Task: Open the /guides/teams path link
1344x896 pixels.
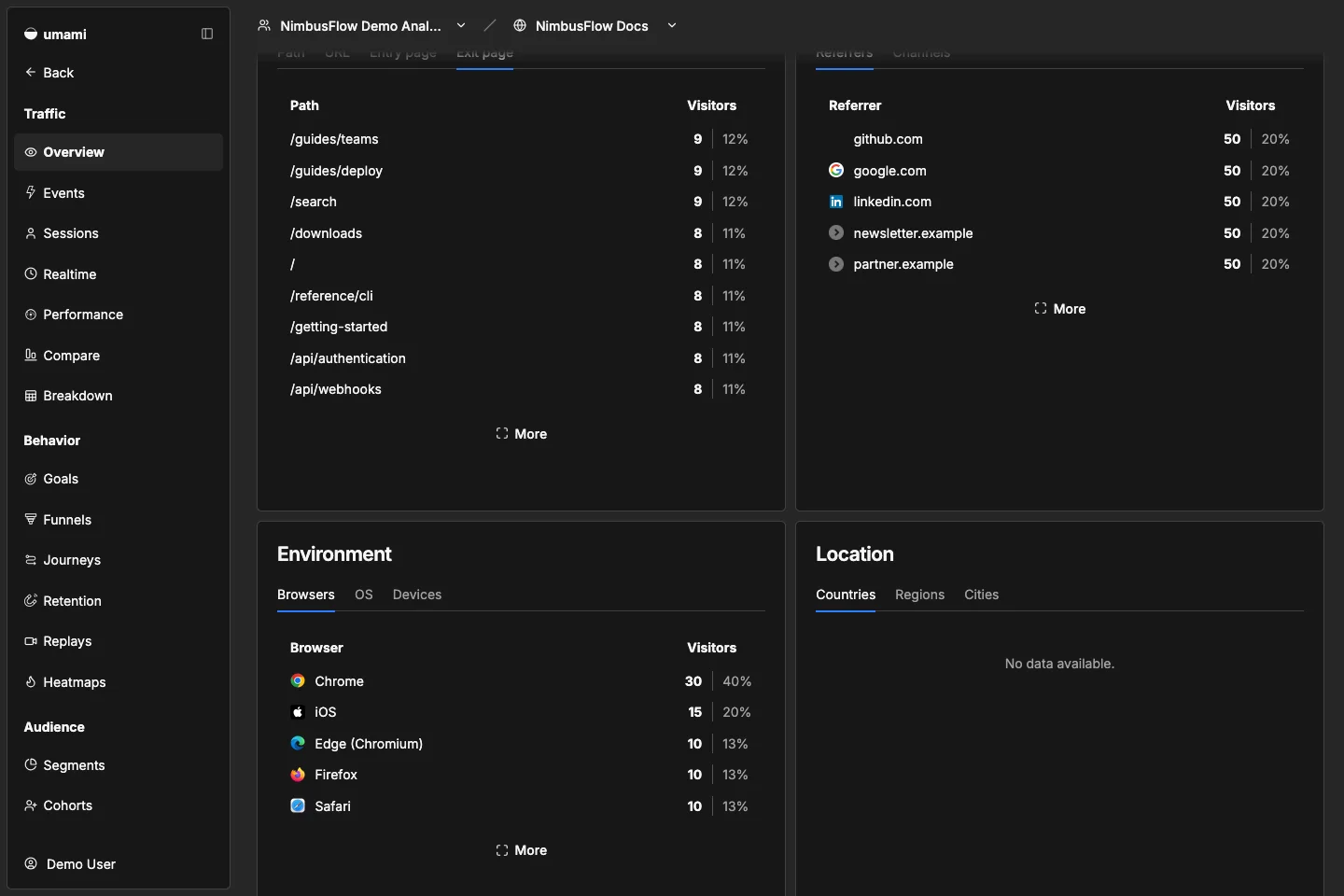Action: coord(334,139)
